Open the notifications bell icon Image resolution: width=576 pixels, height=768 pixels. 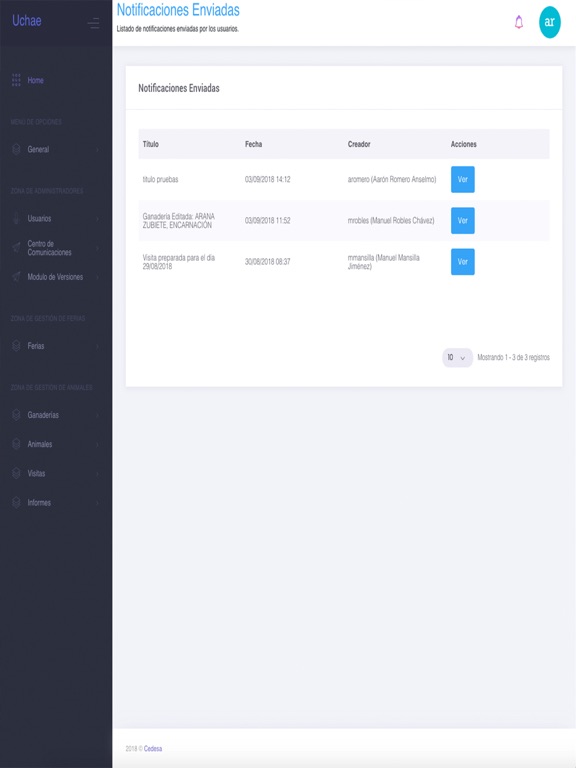[519, 22]
